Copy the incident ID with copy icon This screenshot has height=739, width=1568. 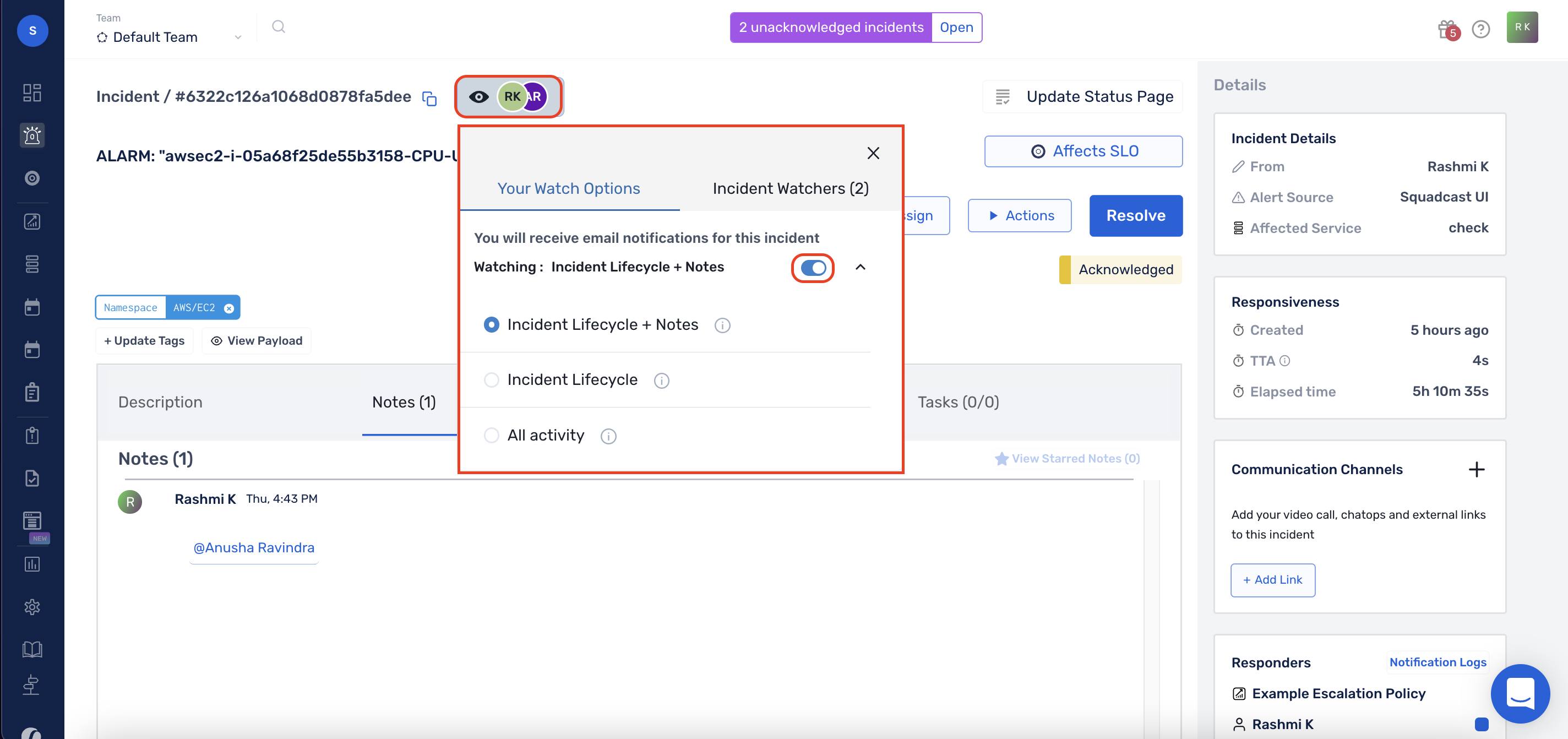(430, 98)
